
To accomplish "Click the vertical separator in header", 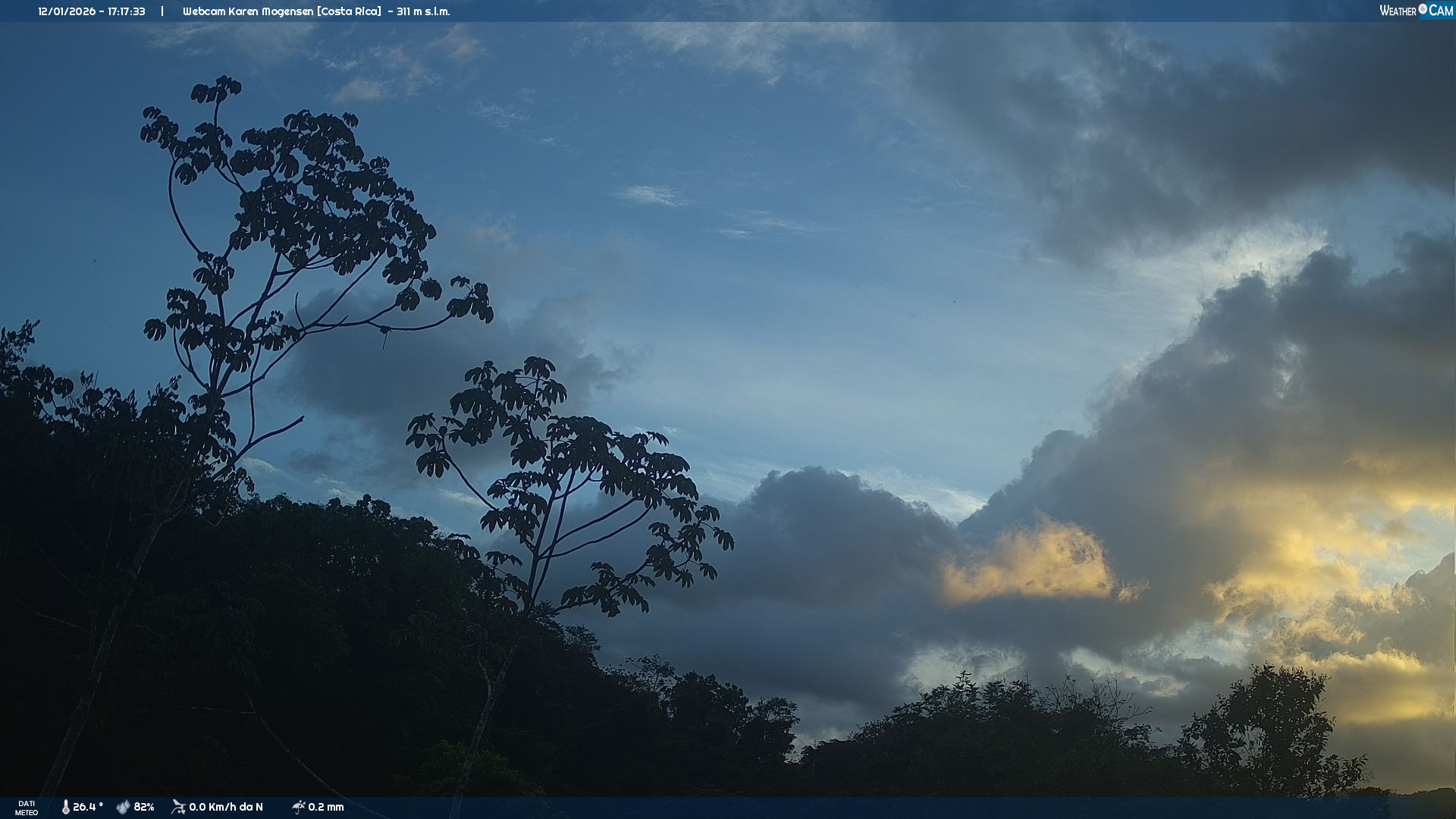I will point(162,11).
